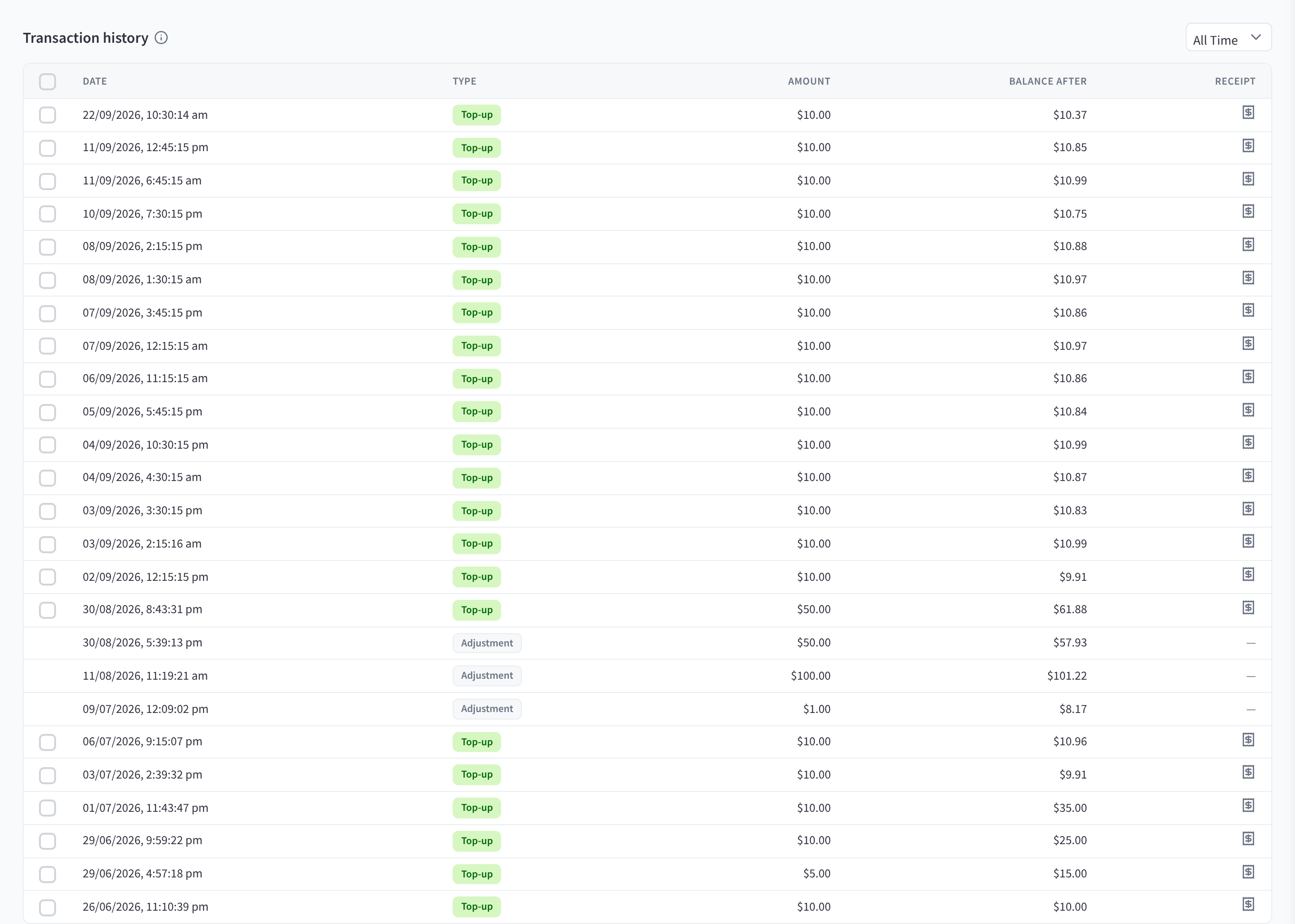Click the TYPE column header
The width and height of the screenshot is (1295, 924).
[x=465, y=81]
